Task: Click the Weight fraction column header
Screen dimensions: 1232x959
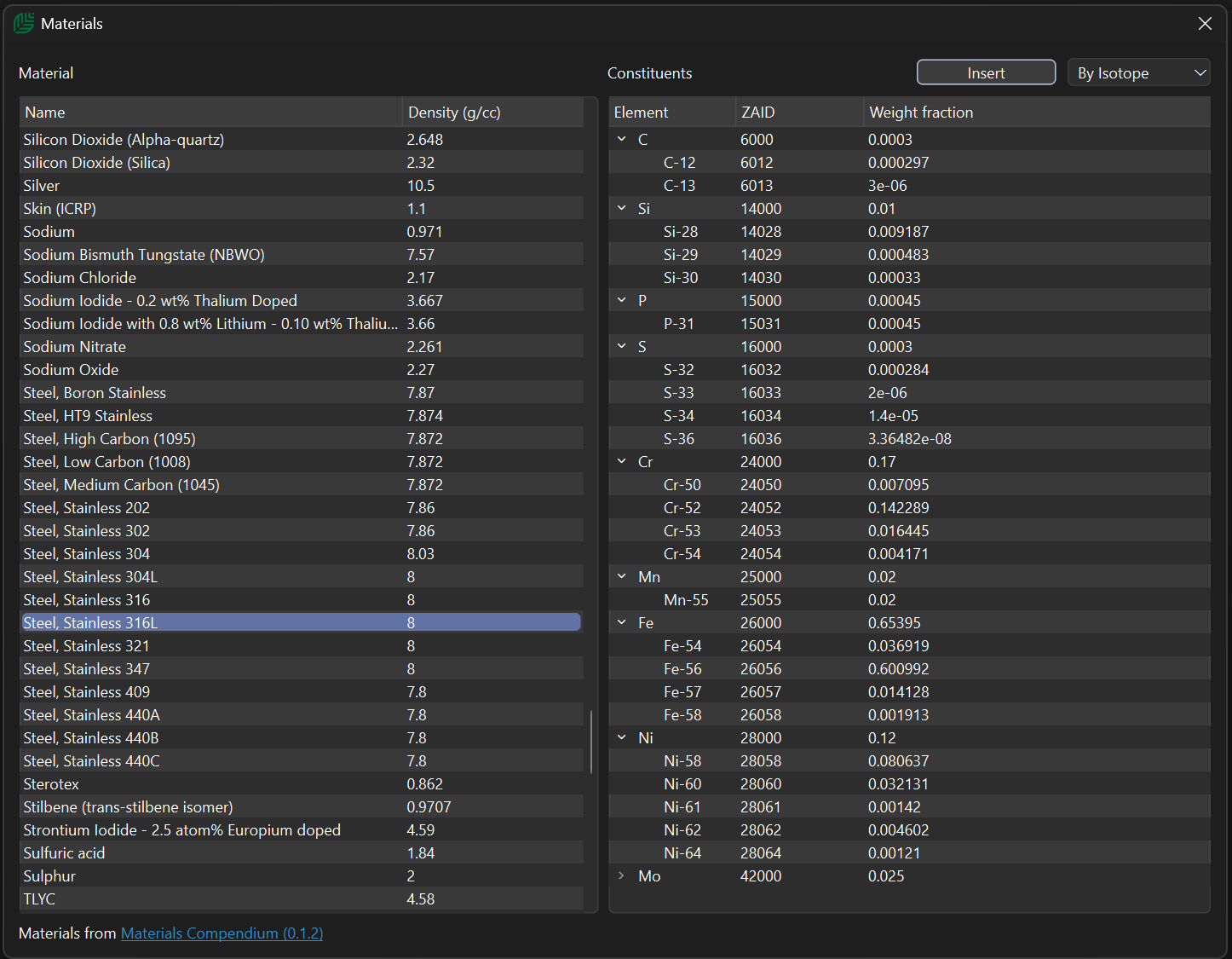Action: (1037, 112)
